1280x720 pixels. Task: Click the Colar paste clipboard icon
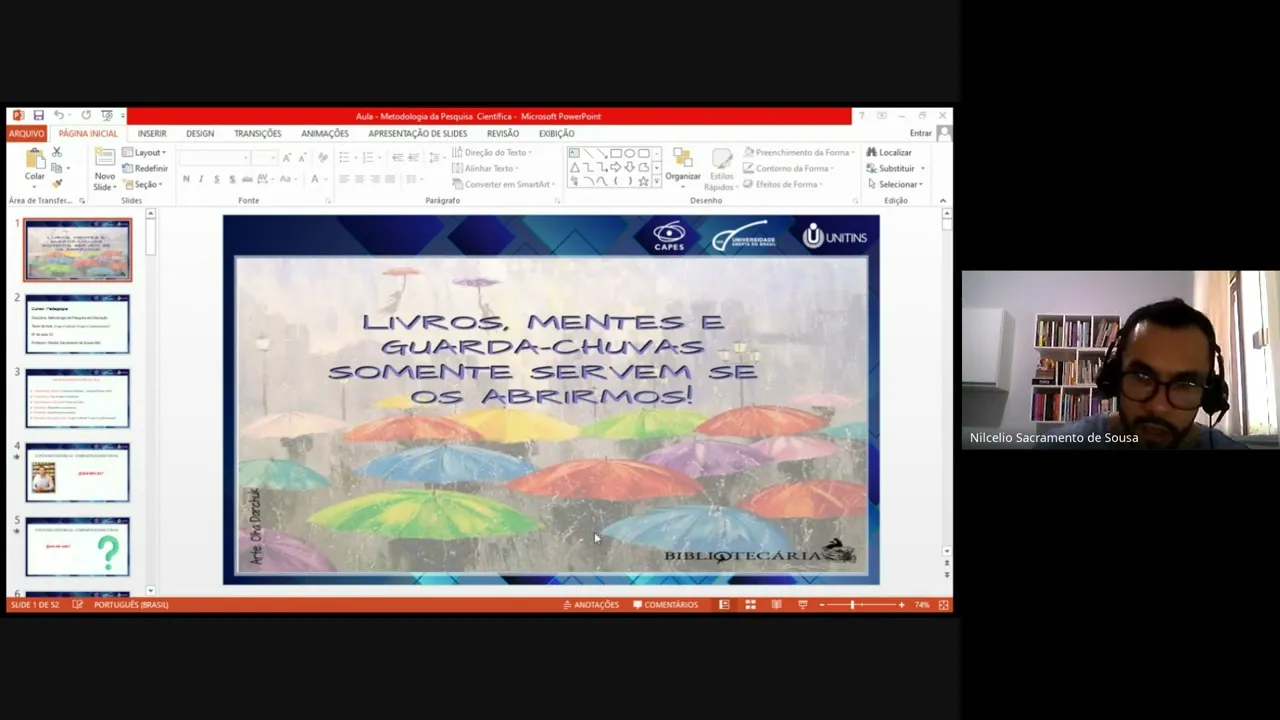tap(35, 159)
